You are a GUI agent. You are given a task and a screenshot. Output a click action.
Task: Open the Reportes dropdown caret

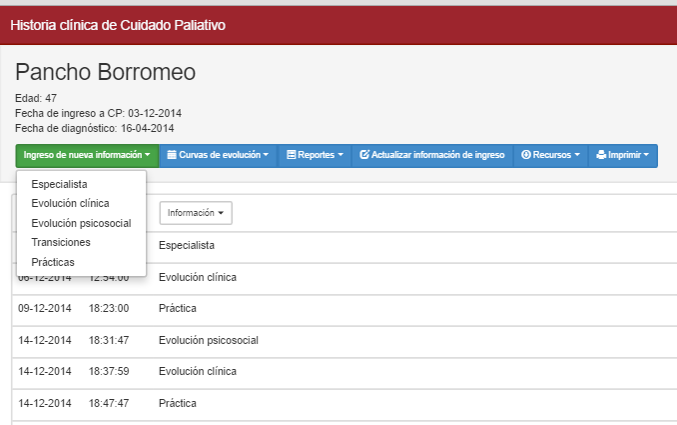(x=340, y=156)
